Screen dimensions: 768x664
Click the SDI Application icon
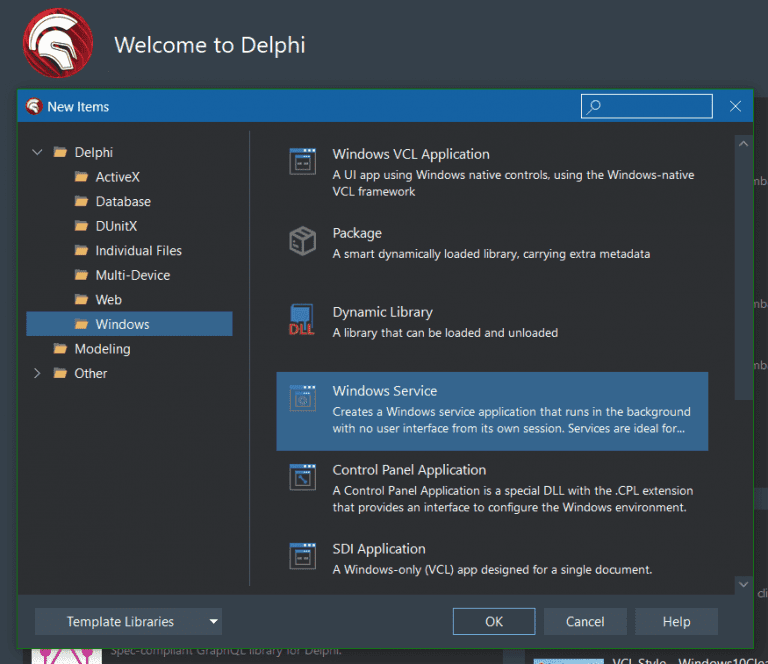[303, 556]
